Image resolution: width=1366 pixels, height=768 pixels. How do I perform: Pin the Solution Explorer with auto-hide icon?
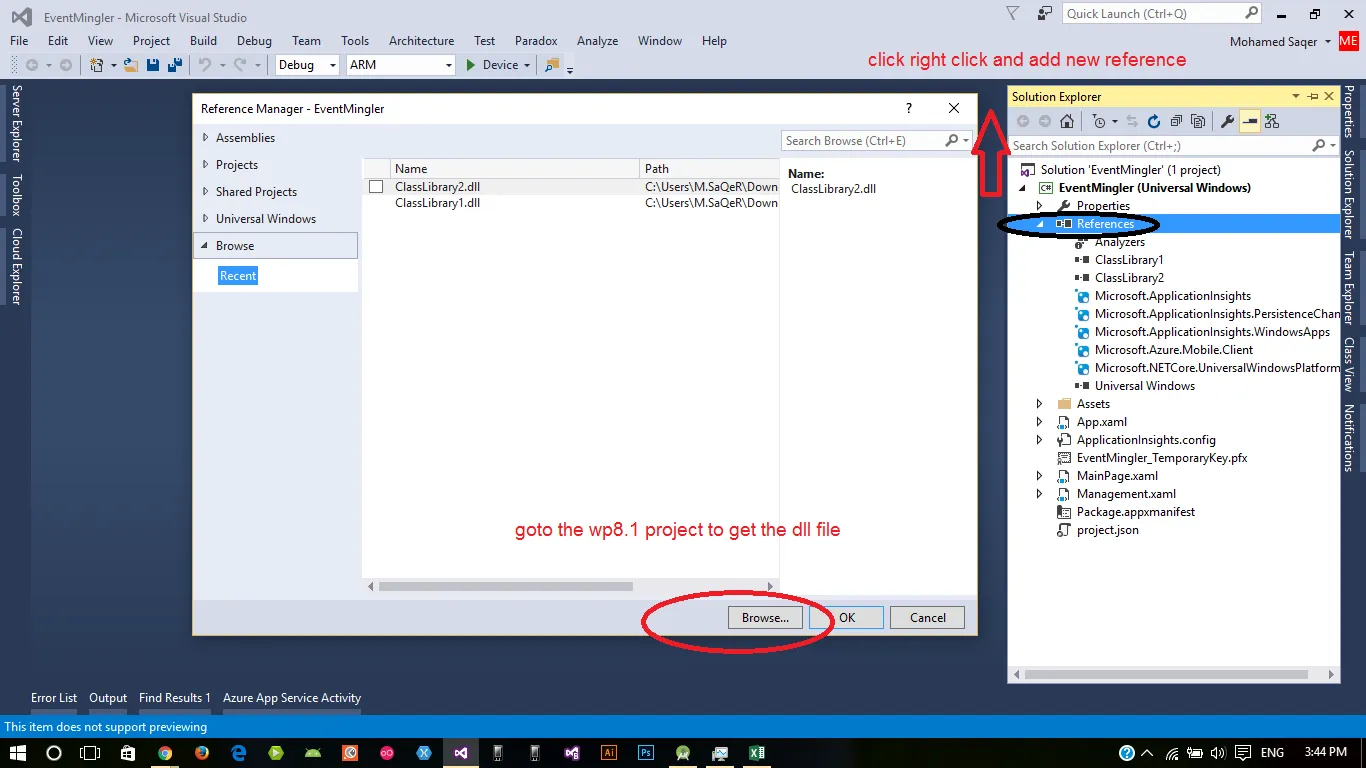coord(1312,97)
